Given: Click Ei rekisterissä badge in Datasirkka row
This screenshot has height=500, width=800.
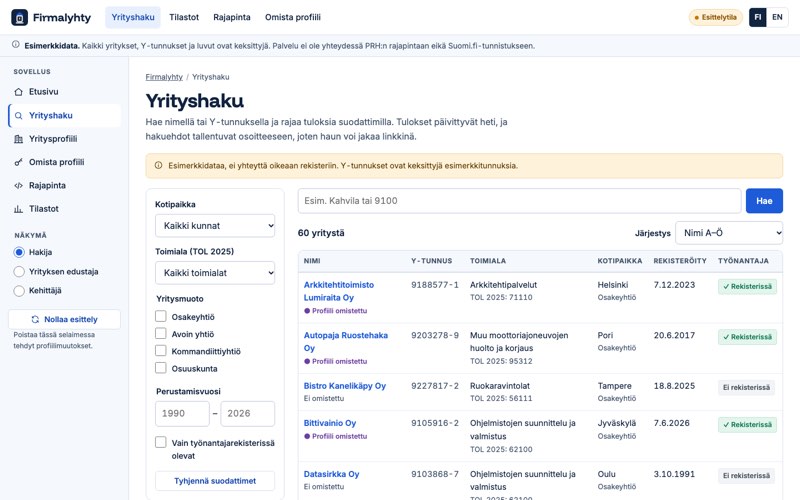Looking at the screenshot, I should click(746, 476).
